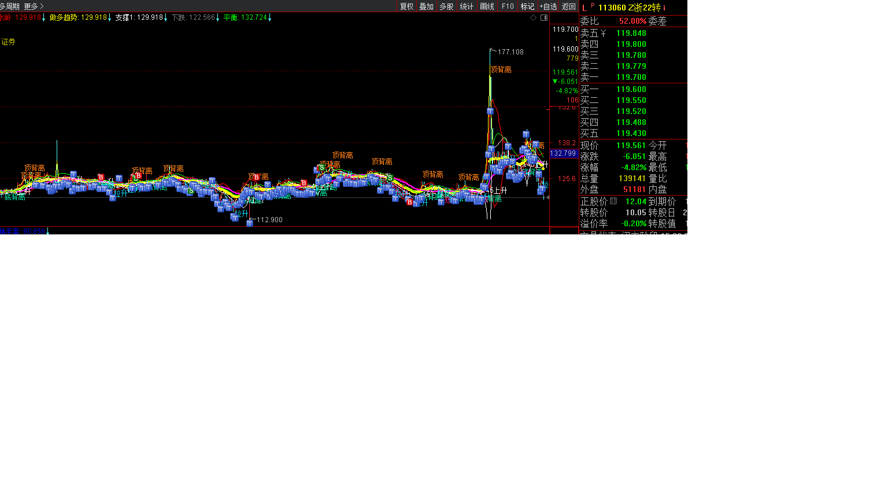Screen dimensions: 888x500
Task: Select the 卖二 price 119.779
Action: pos(631,66)
